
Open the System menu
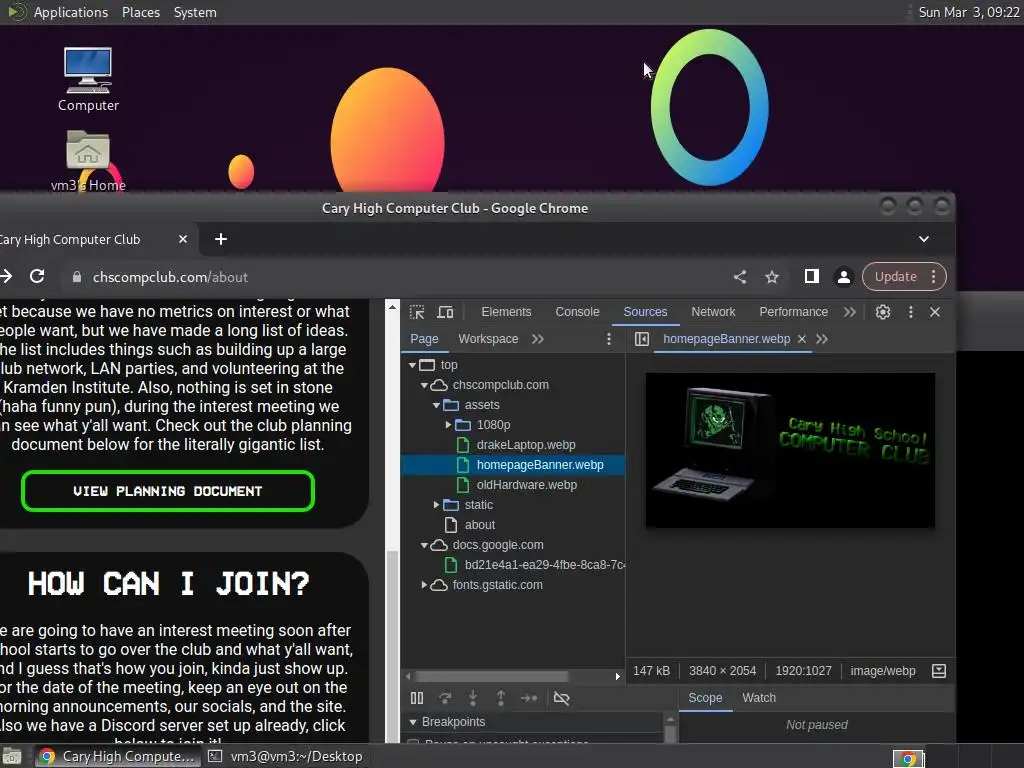pos(195,12)
